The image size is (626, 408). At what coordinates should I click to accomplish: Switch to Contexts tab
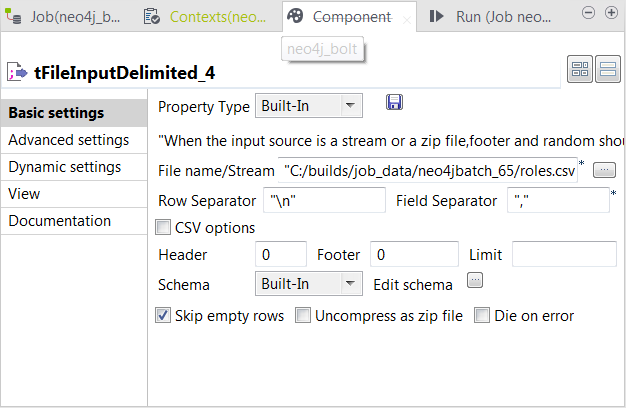[x=206, y=17]
